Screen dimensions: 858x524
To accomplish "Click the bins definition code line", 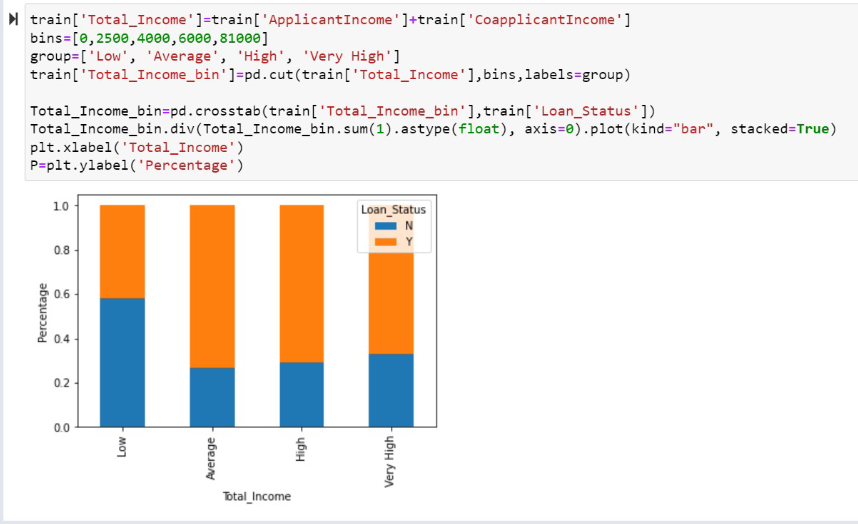I will click(149, 38).
